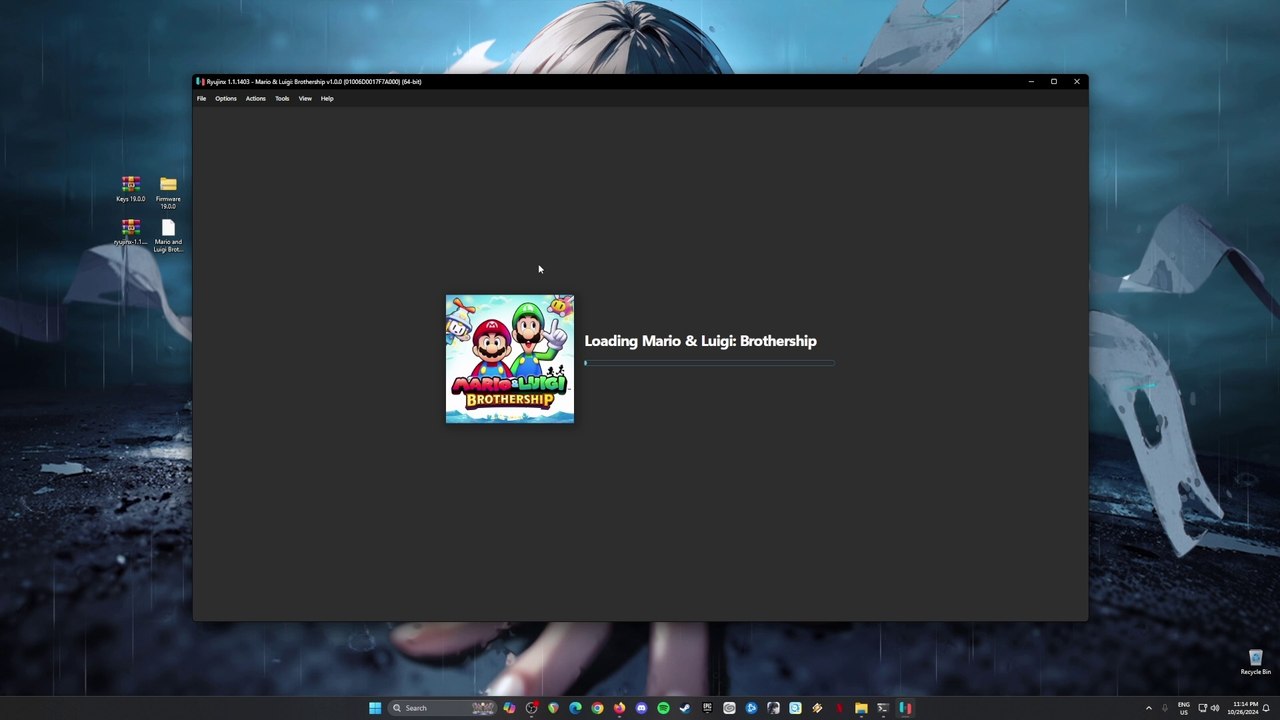Screen dimensions: 1280x720
Task: Click the game loading progress bar
Action: point(709,363)
